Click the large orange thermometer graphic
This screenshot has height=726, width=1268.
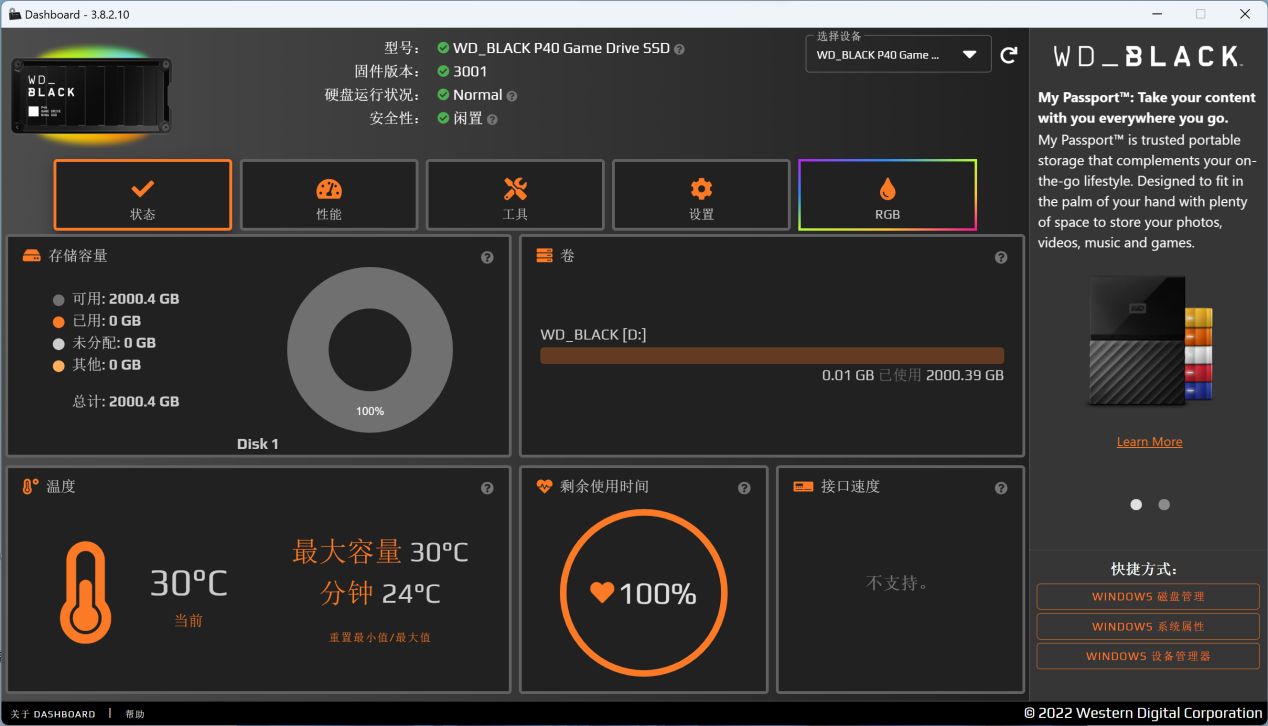[84, 592]
